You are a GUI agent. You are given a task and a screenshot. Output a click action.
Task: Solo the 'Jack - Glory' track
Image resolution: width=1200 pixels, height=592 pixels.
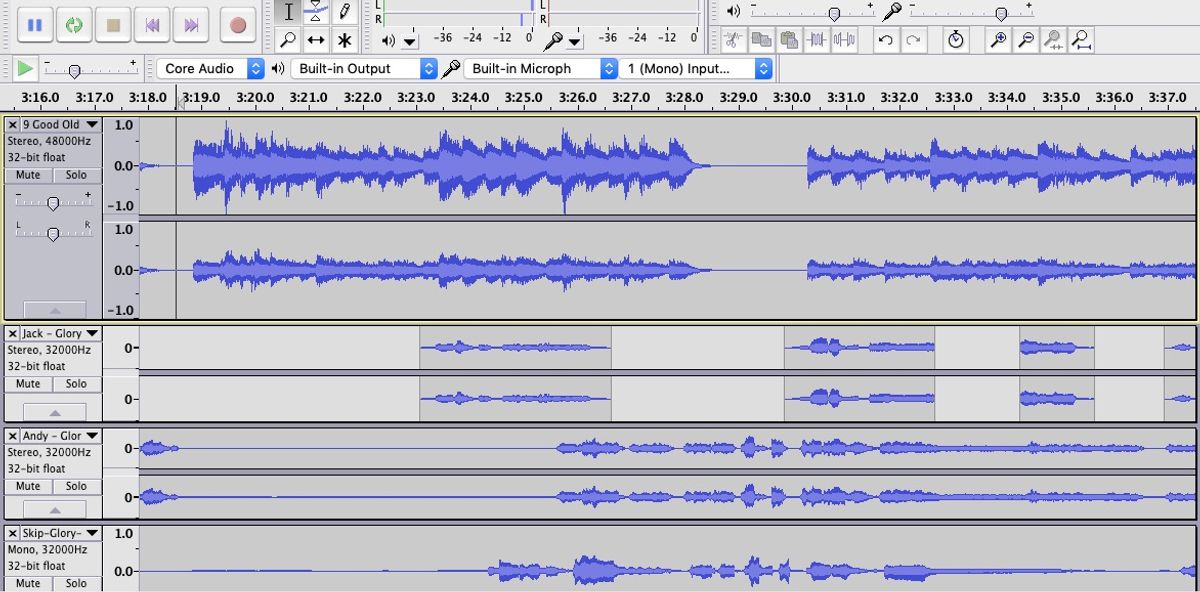pyautogui.click(x=76, y=384)
